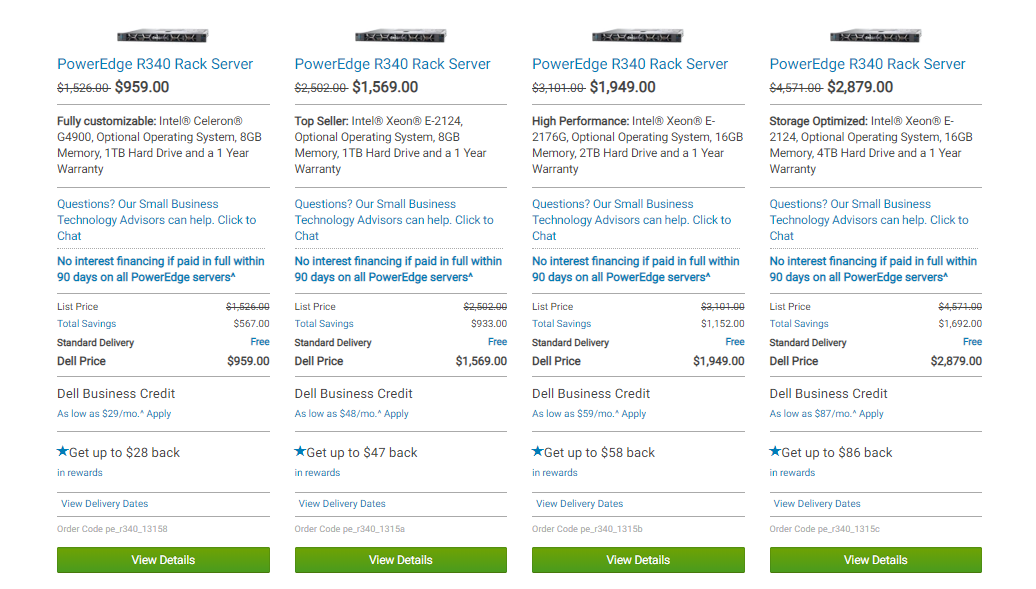The height and width of the screenshot is (589, 1036).
Task: Click the $1,569.00 server product thumbnail image
Action: (400, 36)
